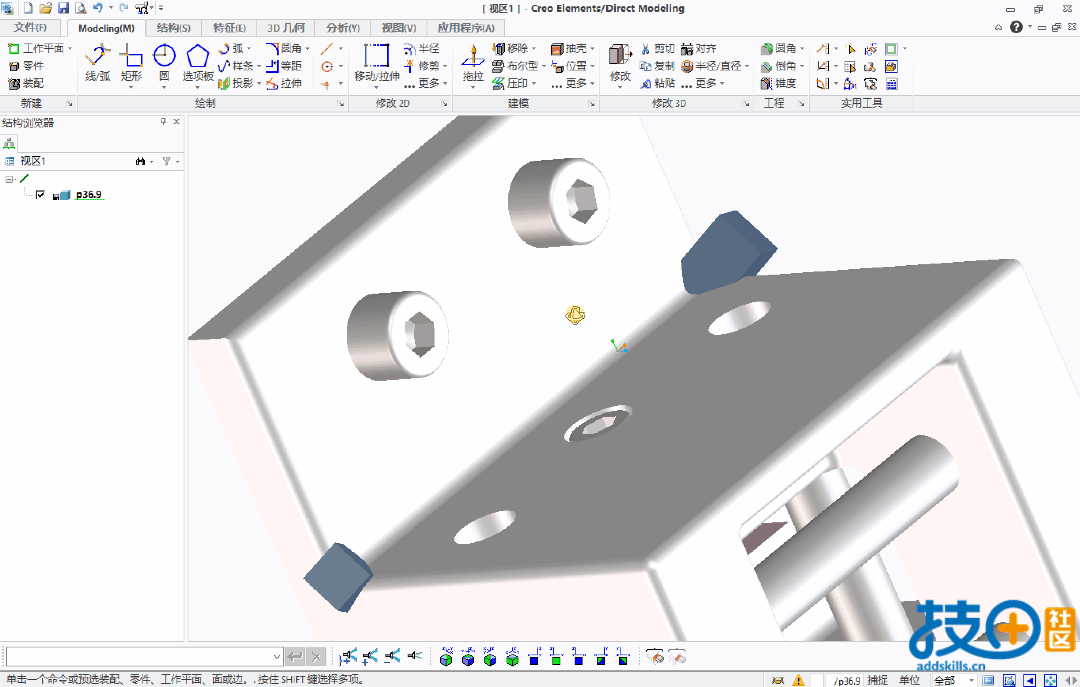The image size is (1080, 687).
Task: Open the 文件(F) menu tab
Action: point(30,28)
